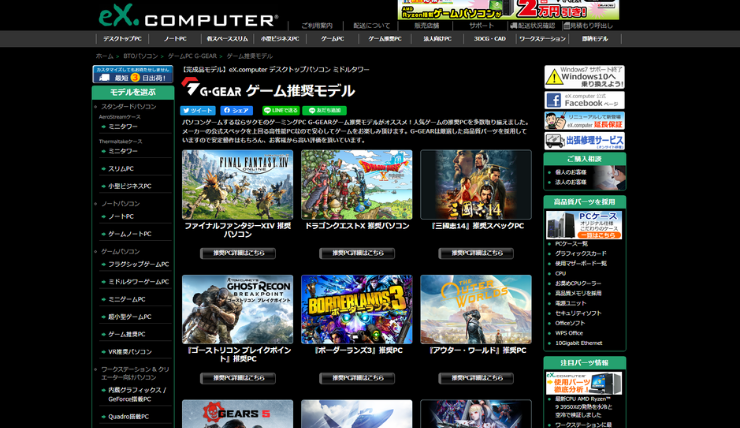Expand the ゲームパソコン sidebar category
The image size is (740, 428).
click(120, 251)
